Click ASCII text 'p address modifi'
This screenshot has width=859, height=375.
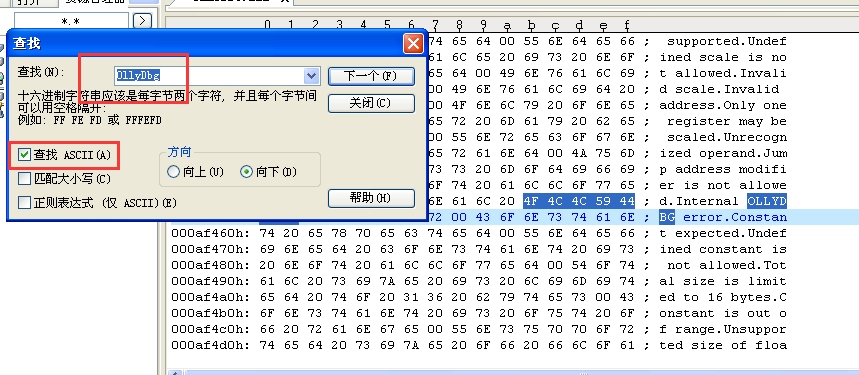click(x=723, y=169)
